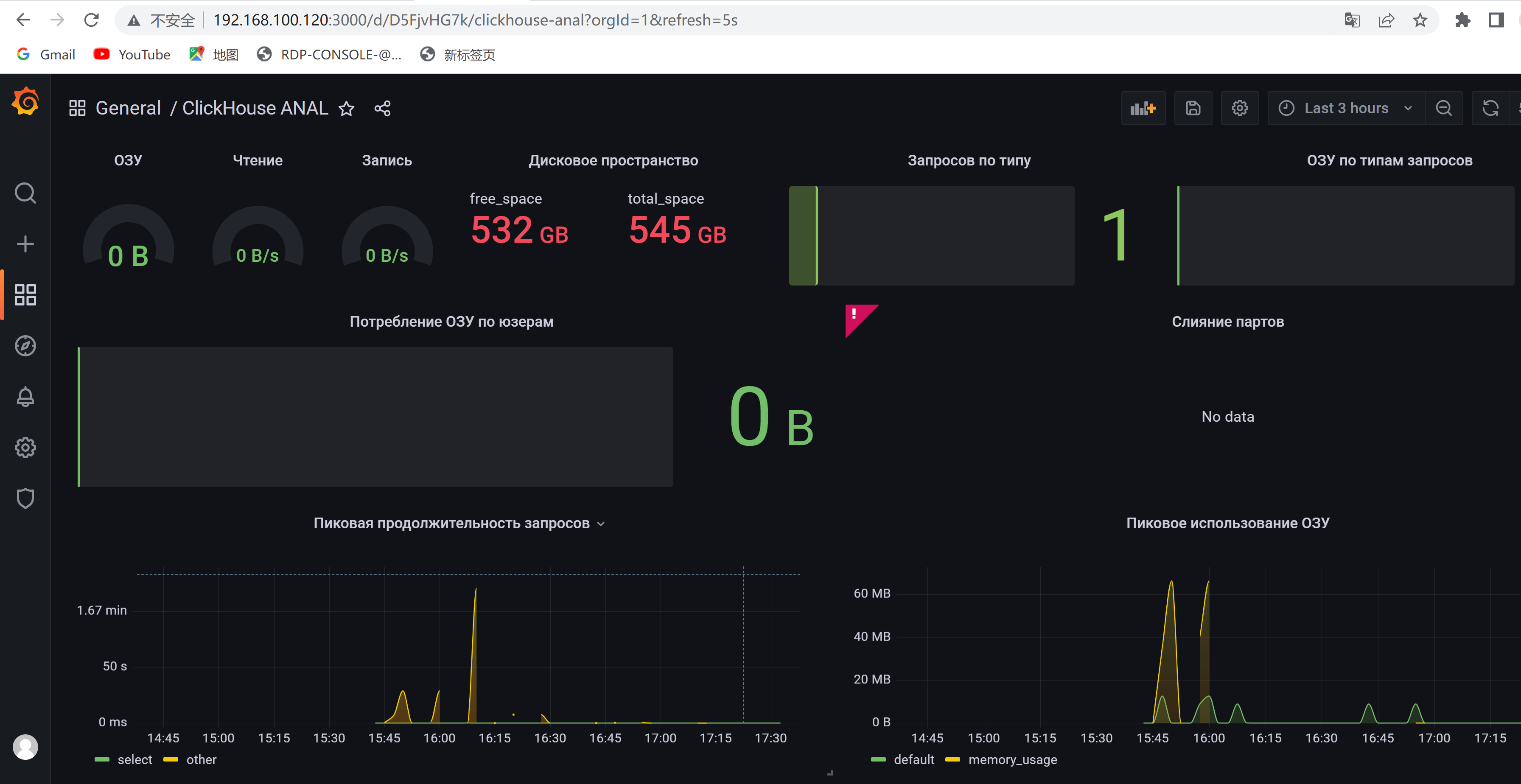Click the free_space 532 GB value
1521x784 pixels.
pyautogui.click(x=520, y=230)
